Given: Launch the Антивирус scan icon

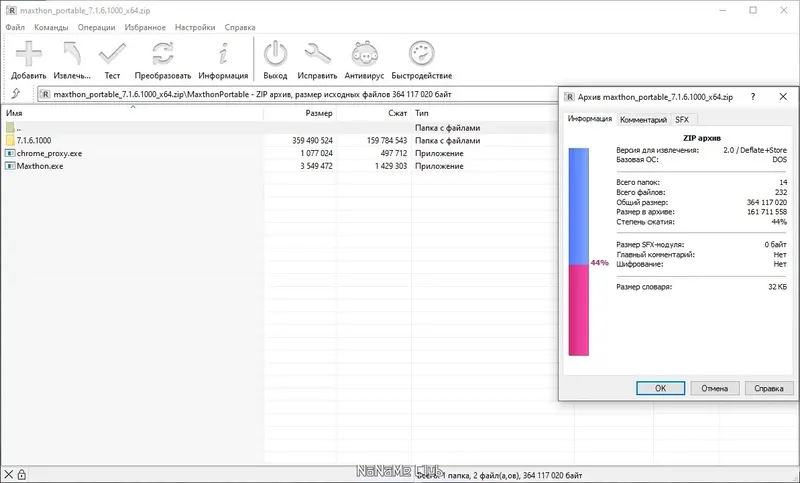Looking at the screenshot, I should click(364, 54).
